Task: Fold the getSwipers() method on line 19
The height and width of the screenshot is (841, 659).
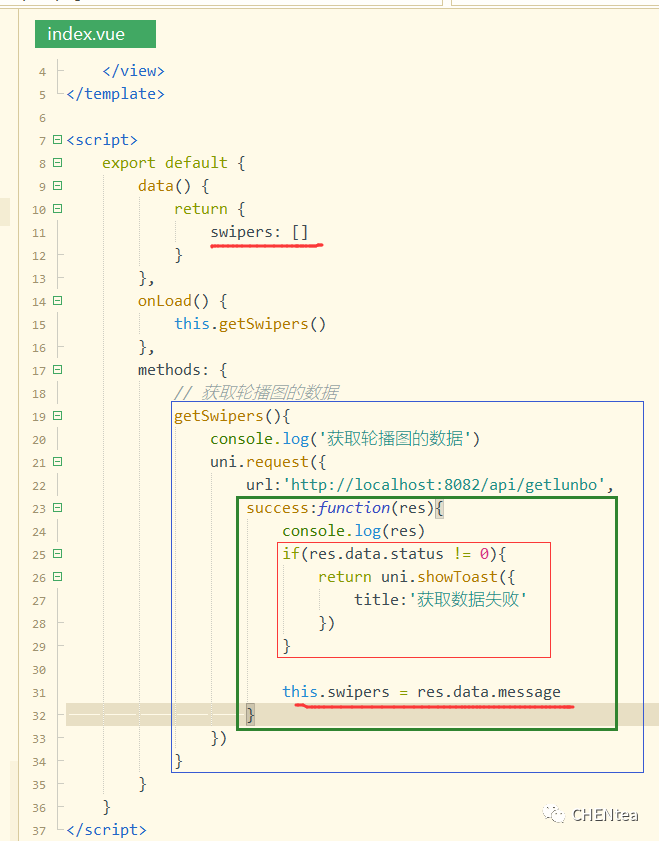Action: coord(57,416)
